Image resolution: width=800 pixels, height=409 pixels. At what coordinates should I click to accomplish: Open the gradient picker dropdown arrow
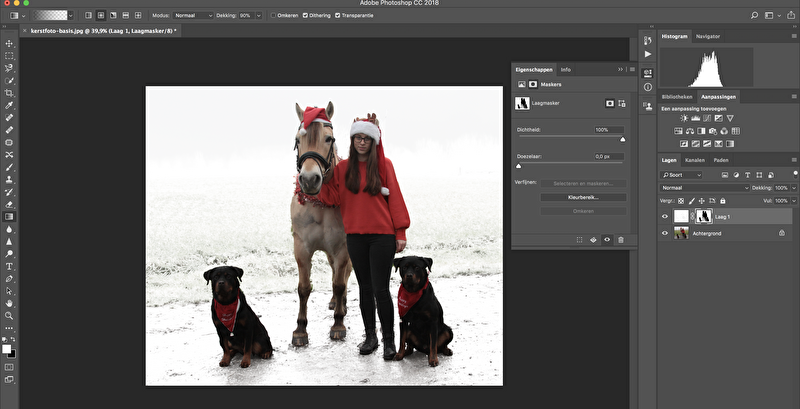coord(70,15)
